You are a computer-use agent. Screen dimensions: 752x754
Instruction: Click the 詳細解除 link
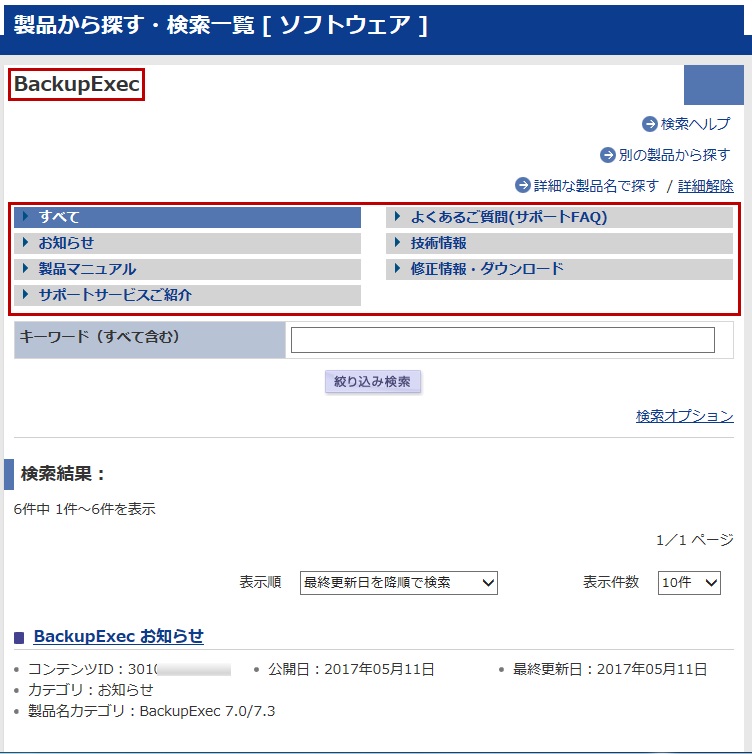(705, 186)
